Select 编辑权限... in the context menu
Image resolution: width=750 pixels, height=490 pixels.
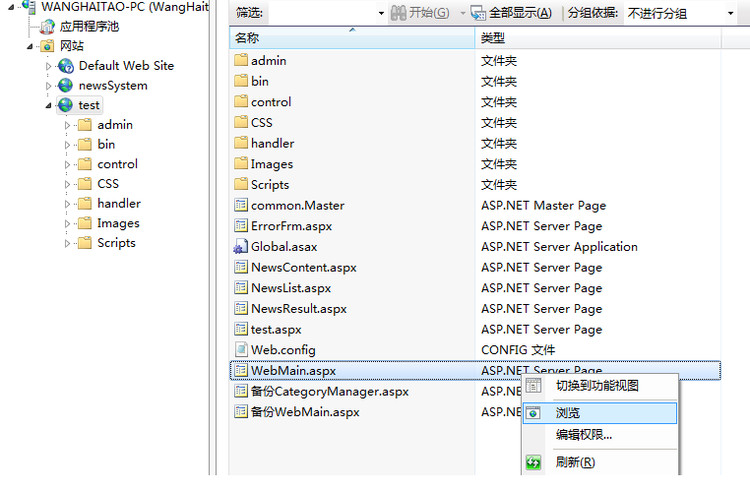click(584, 435)
